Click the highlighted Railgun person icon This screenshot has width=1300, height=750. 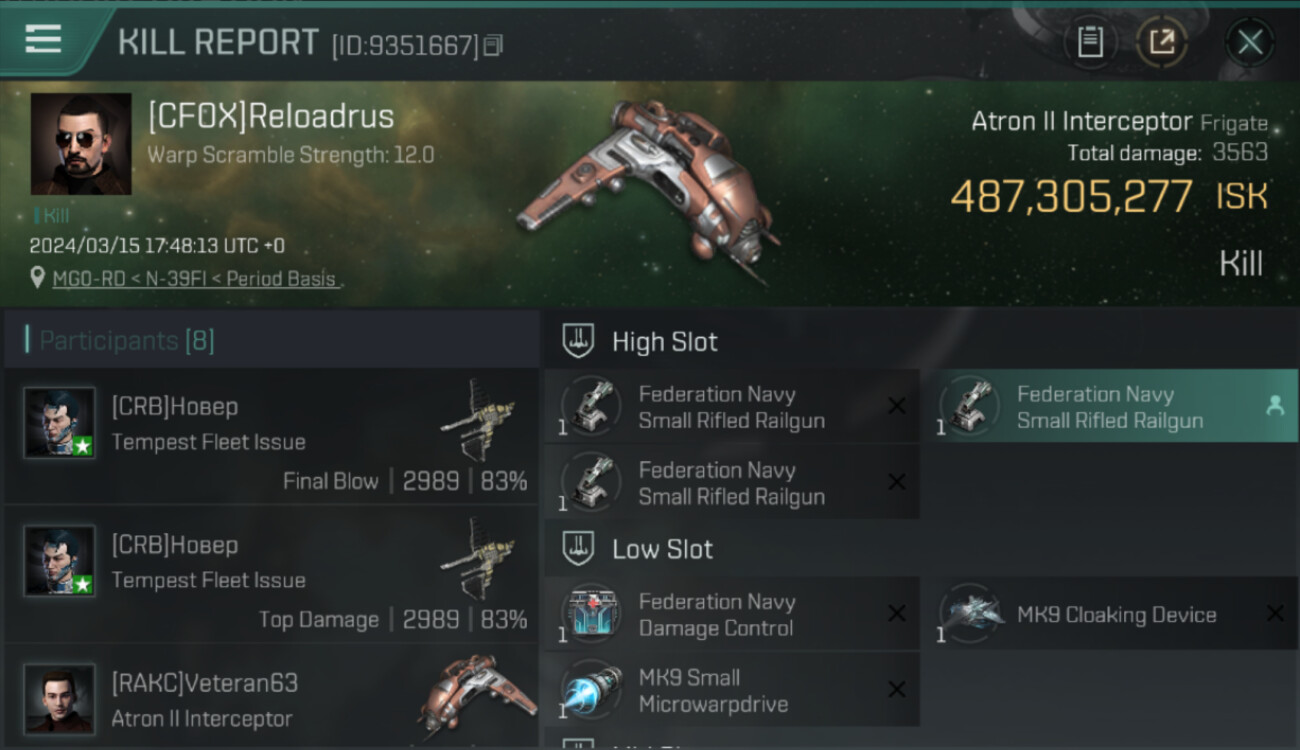pyautogui.click(x=1275, y=405)
